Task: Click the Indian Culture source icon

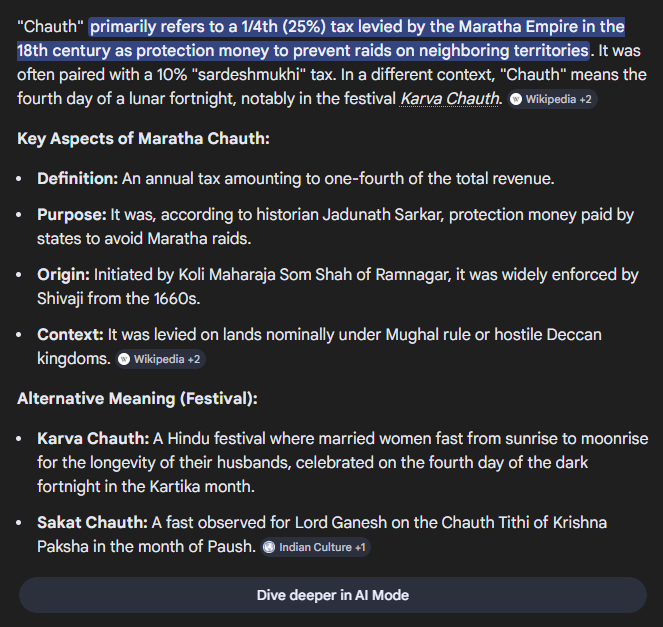Action: click(270, 548)
